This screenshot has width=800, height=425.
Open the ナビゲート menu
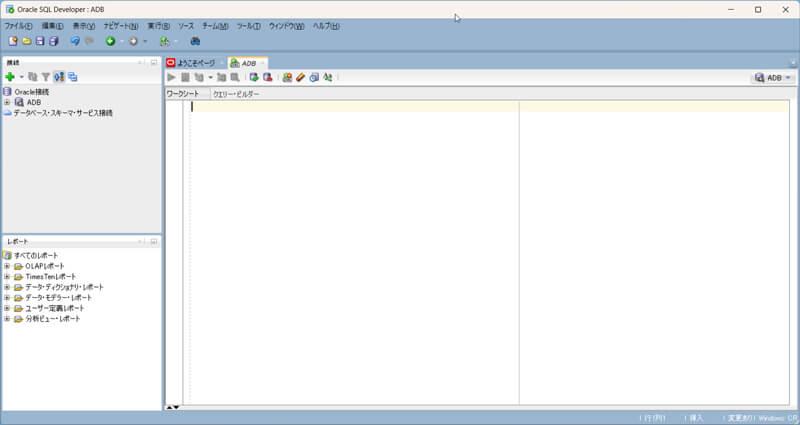tap(121, 26)
